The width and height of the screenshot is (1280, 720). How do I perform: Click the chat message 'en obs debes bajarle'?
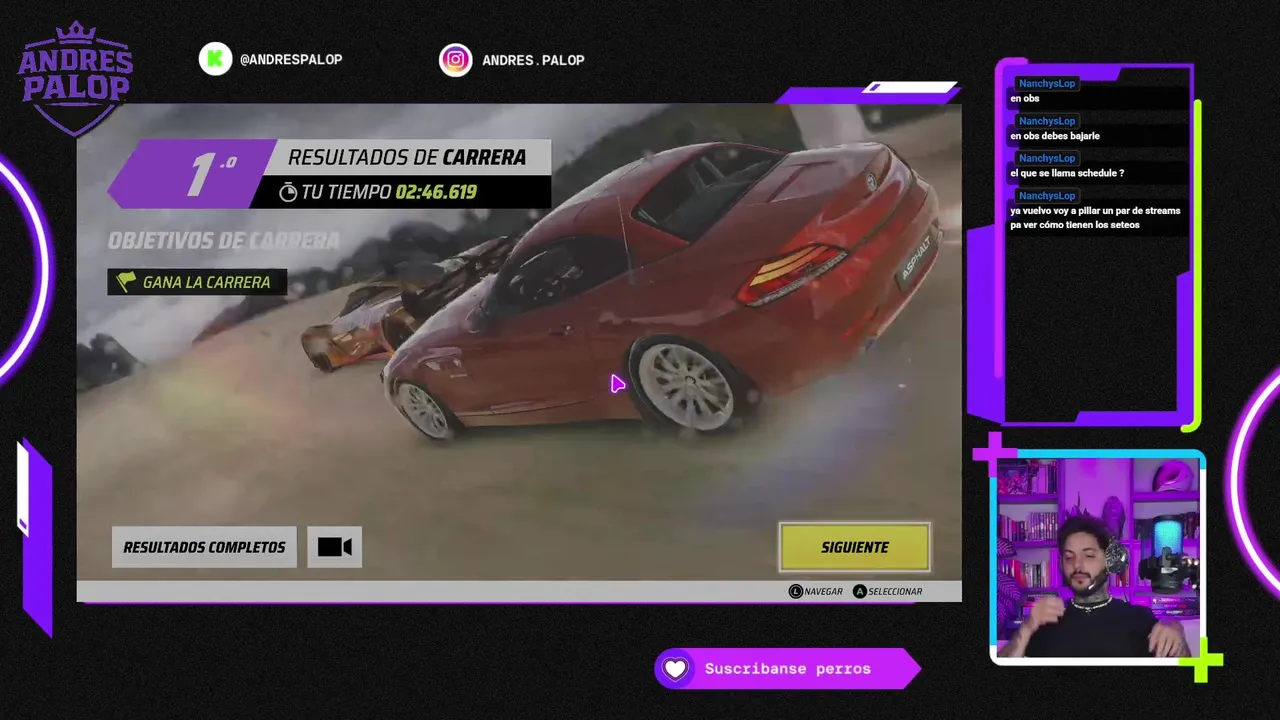coord(1055,136)
